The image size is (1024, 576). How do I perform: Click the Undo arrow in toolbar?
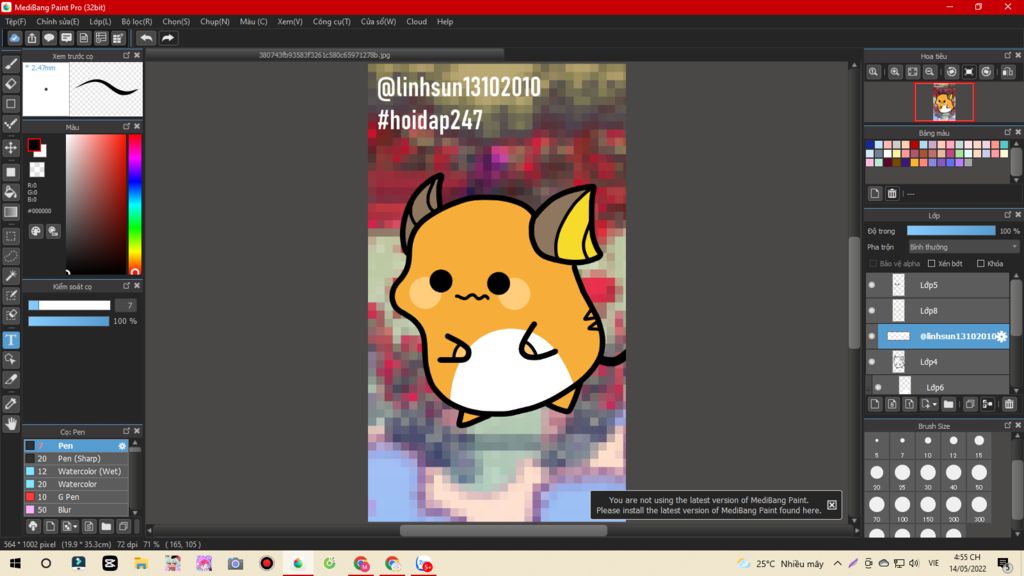point(146,38)
